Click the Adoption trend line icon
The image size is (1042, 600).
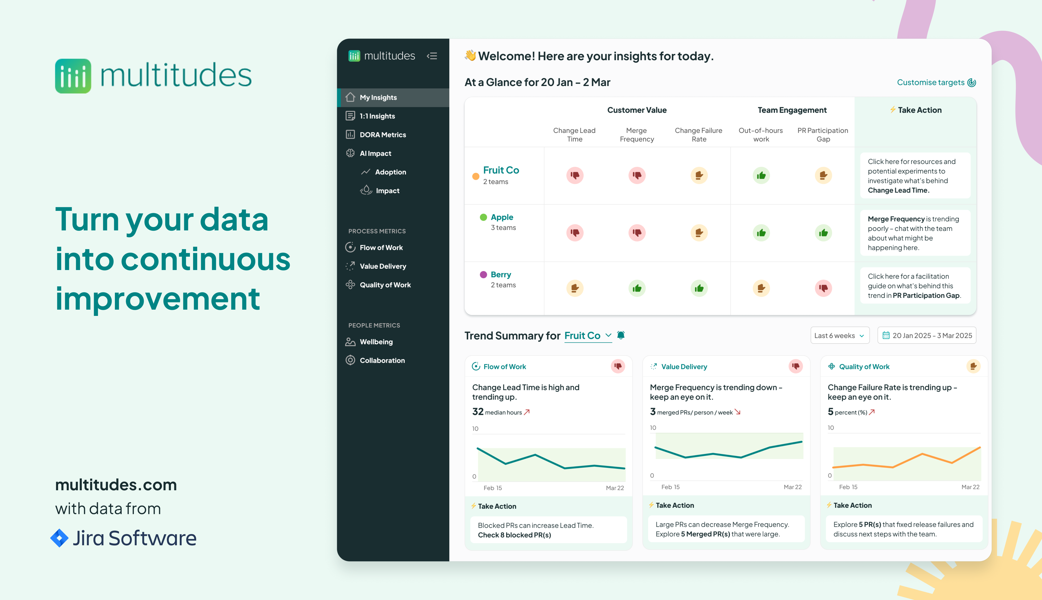(x=365, y=171)
